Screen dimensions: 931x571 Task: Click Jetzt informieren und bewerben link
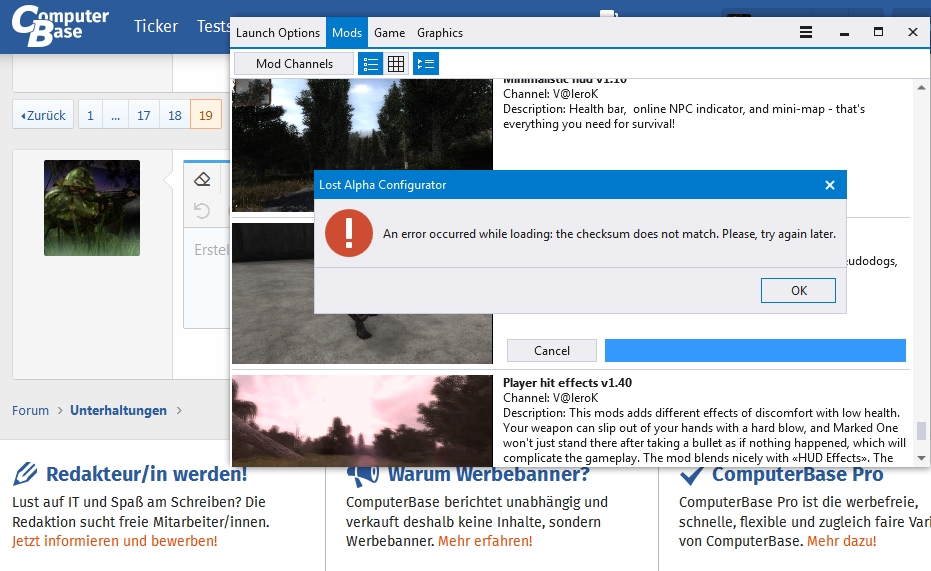click(x=115, y=541)
